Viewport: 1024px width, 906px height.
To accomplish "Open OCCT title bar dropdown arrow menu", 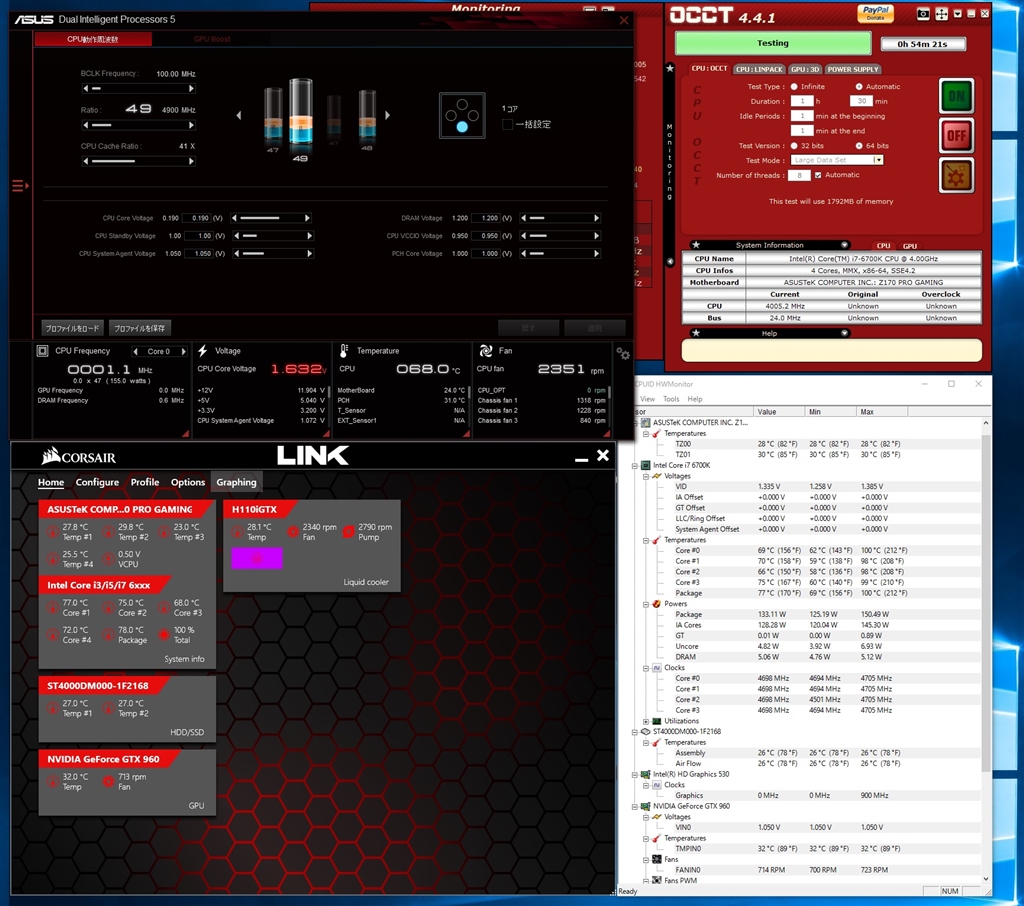I will click(x=957, y=14).
